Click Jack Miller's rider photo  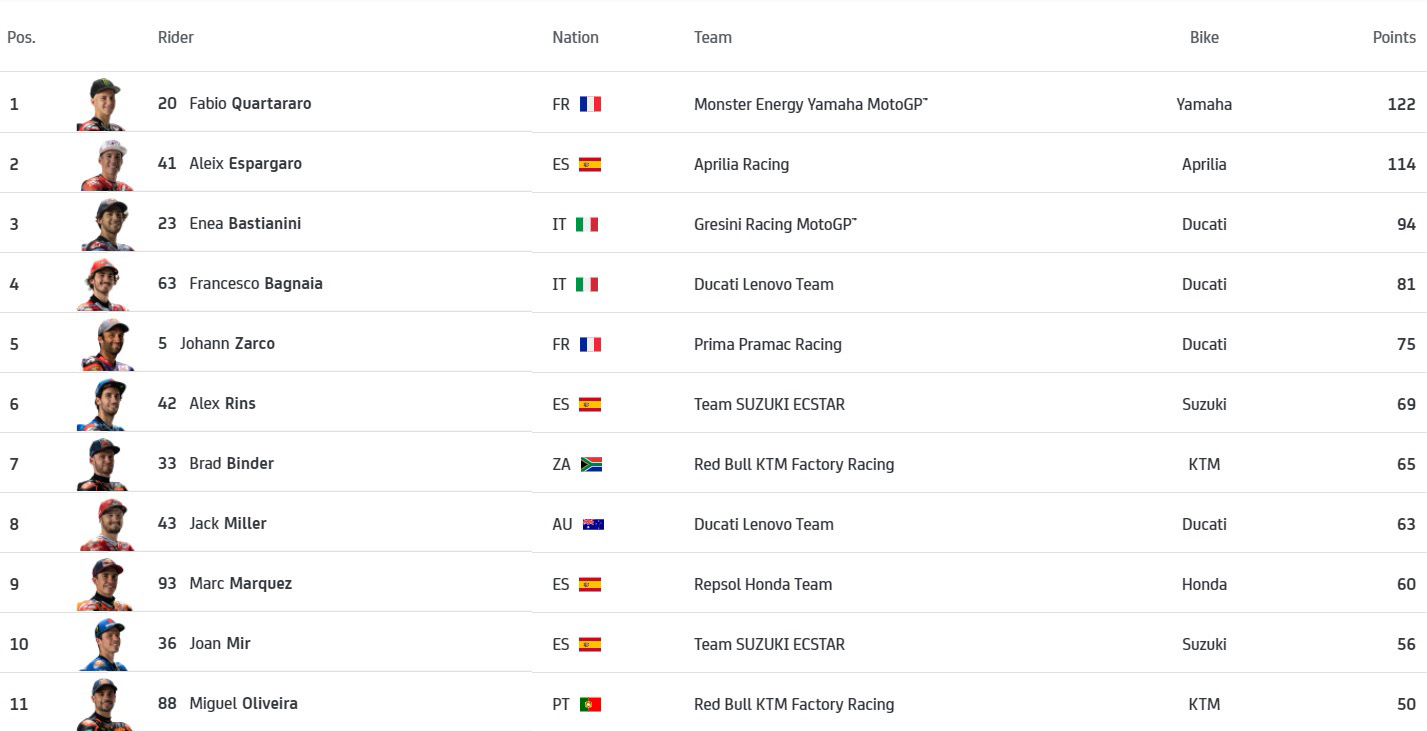tap(105, 525)
